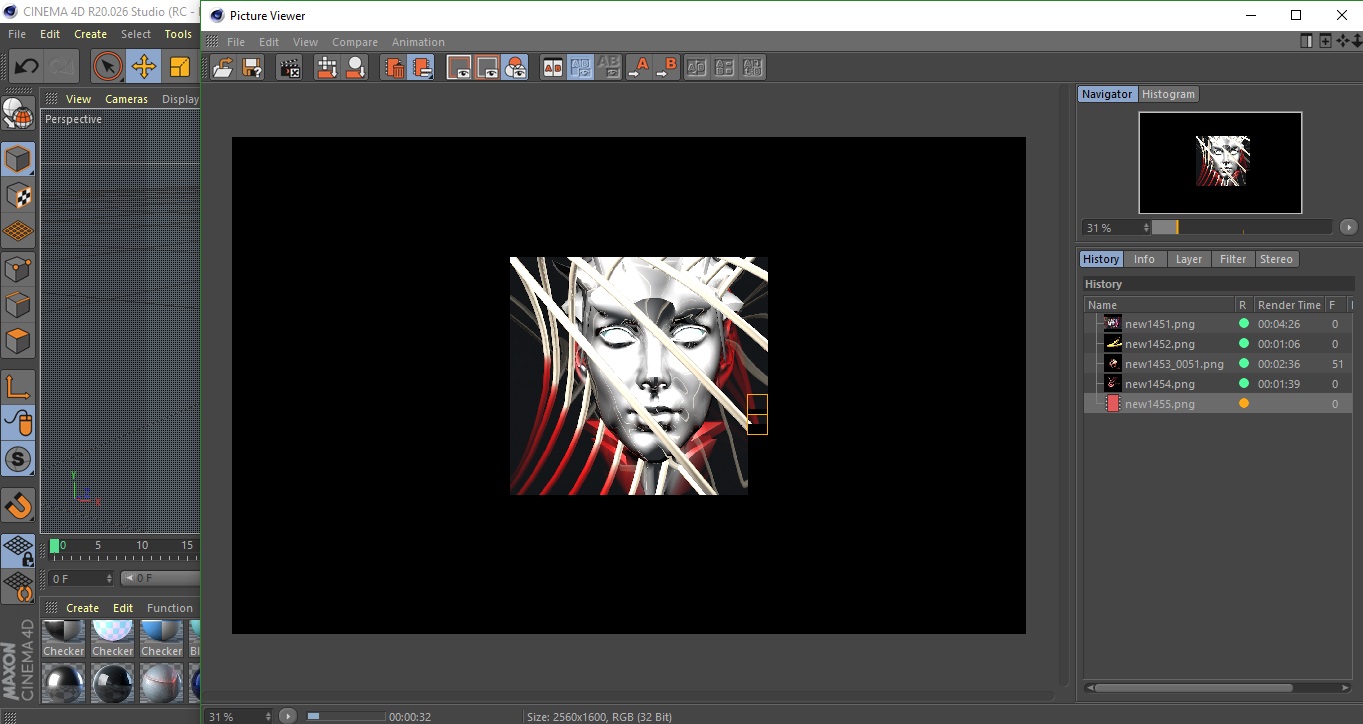
Task: Click the arrow button beside the Navigator zoom slider
Action: (1348, 228)
